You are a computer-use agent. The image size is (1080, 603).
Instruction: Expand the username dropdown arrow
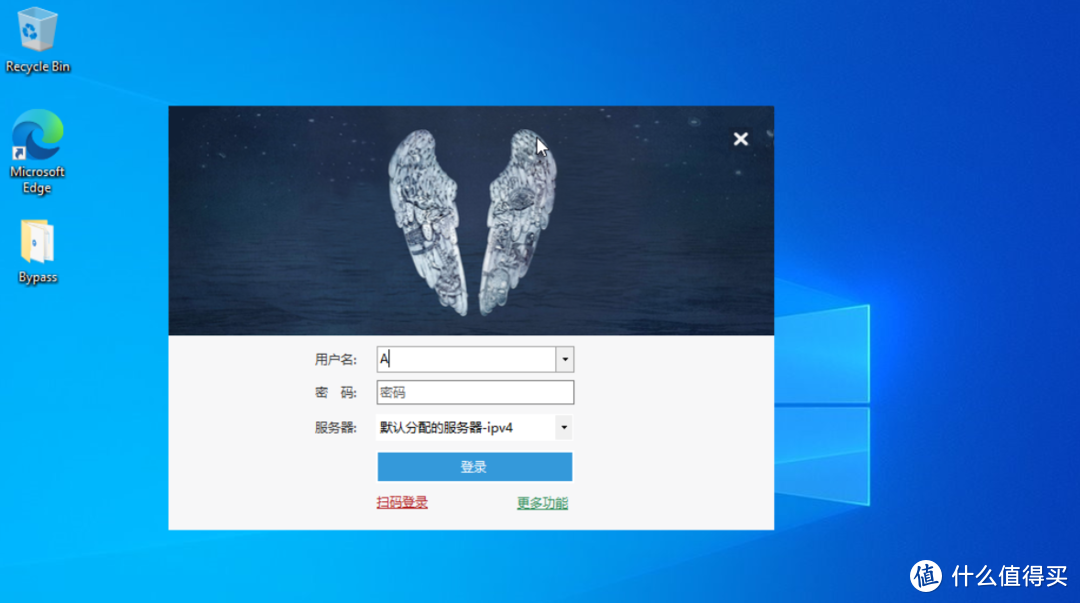point(565,359)
